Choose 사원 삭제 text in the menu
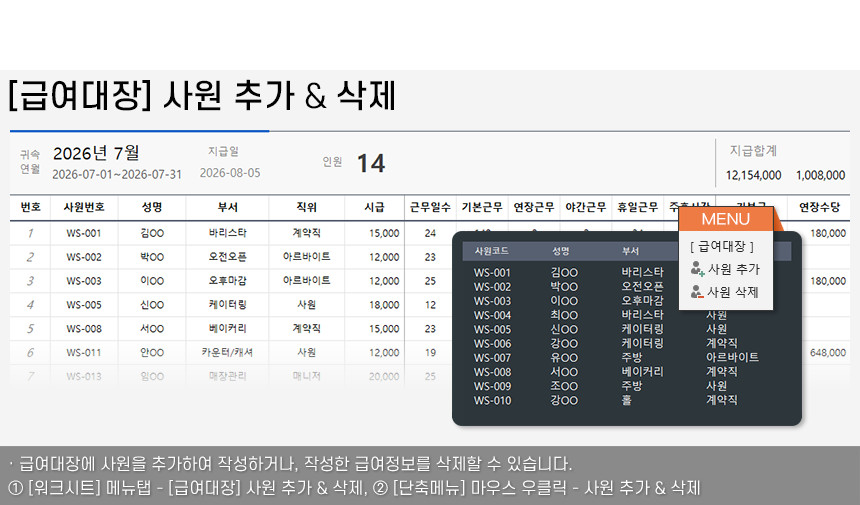Screen dimensions: 860x505 [734, 292]
